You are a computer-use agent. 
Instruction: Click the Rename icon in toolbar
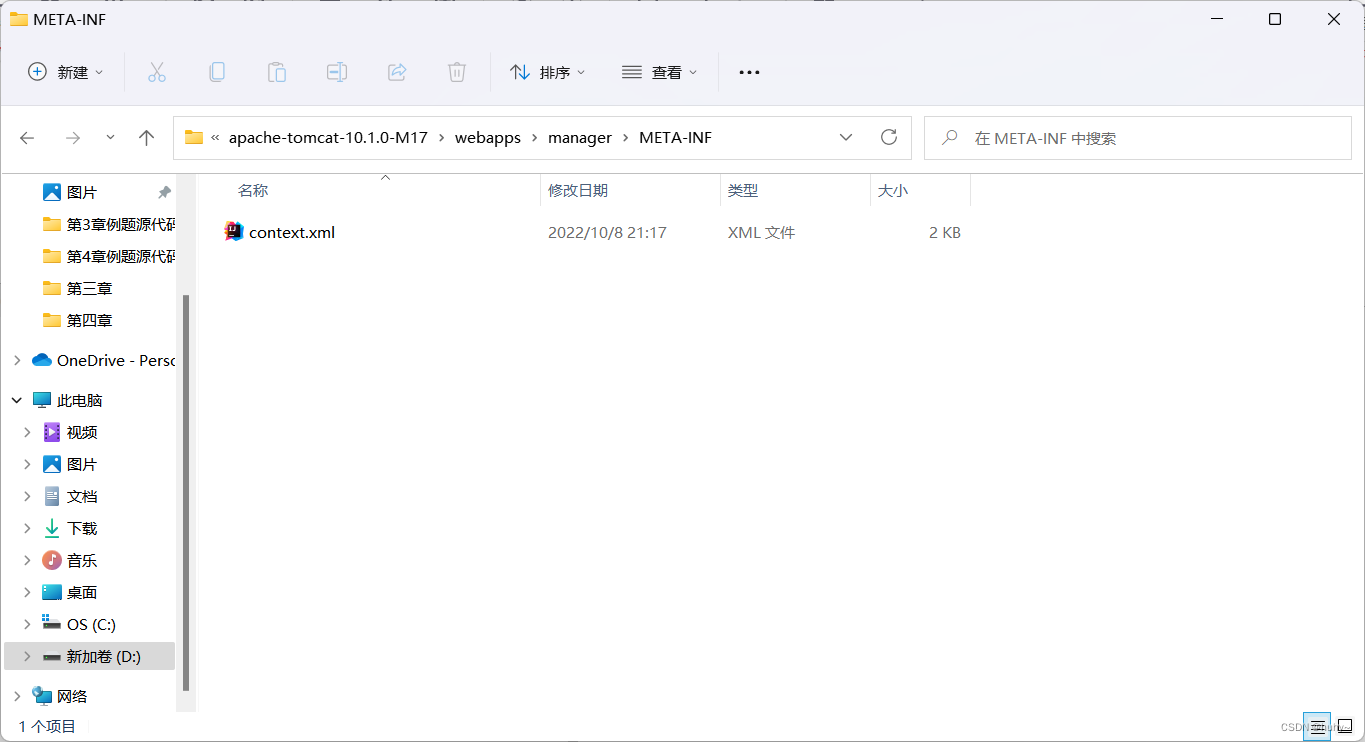[337, 72]
